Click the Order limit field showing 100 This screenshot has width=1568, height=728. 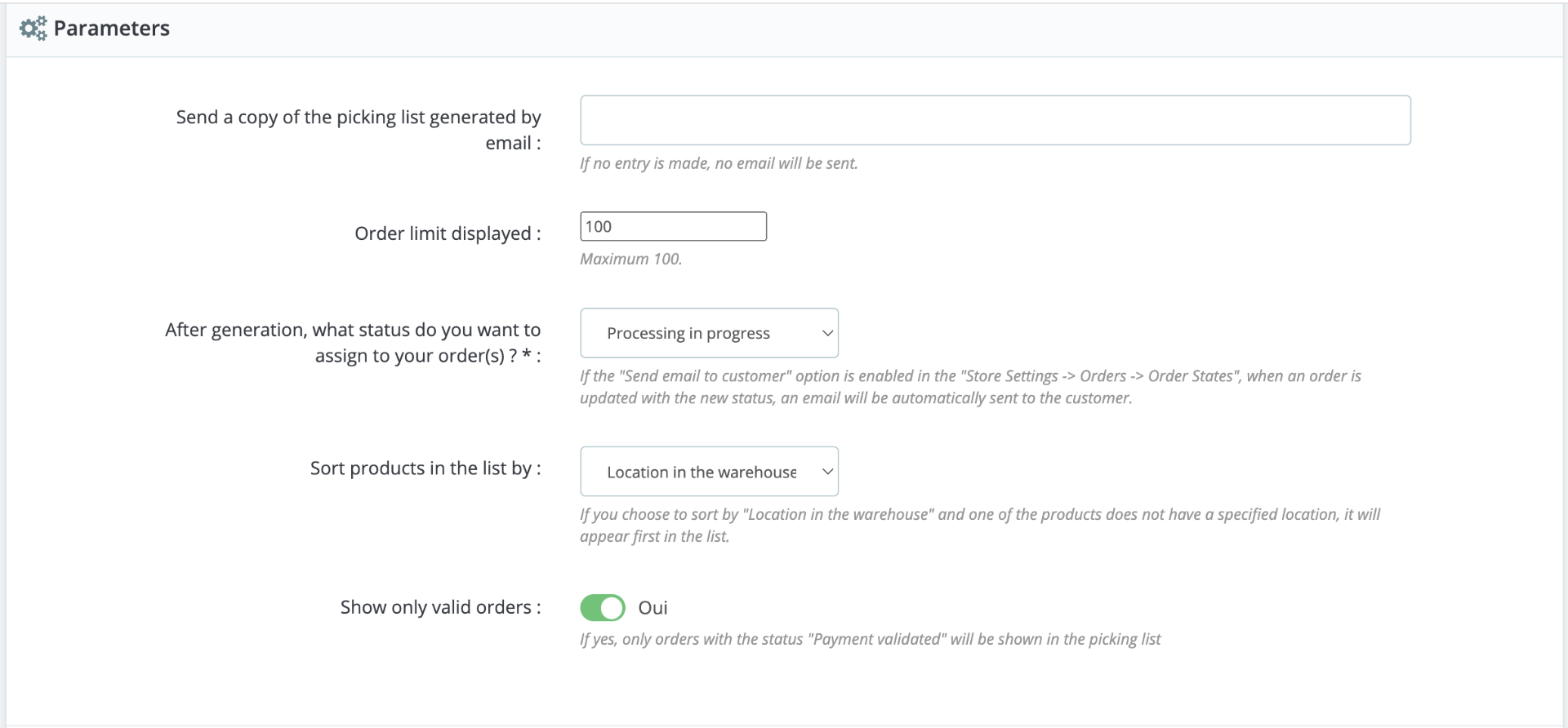coord(673,227)
